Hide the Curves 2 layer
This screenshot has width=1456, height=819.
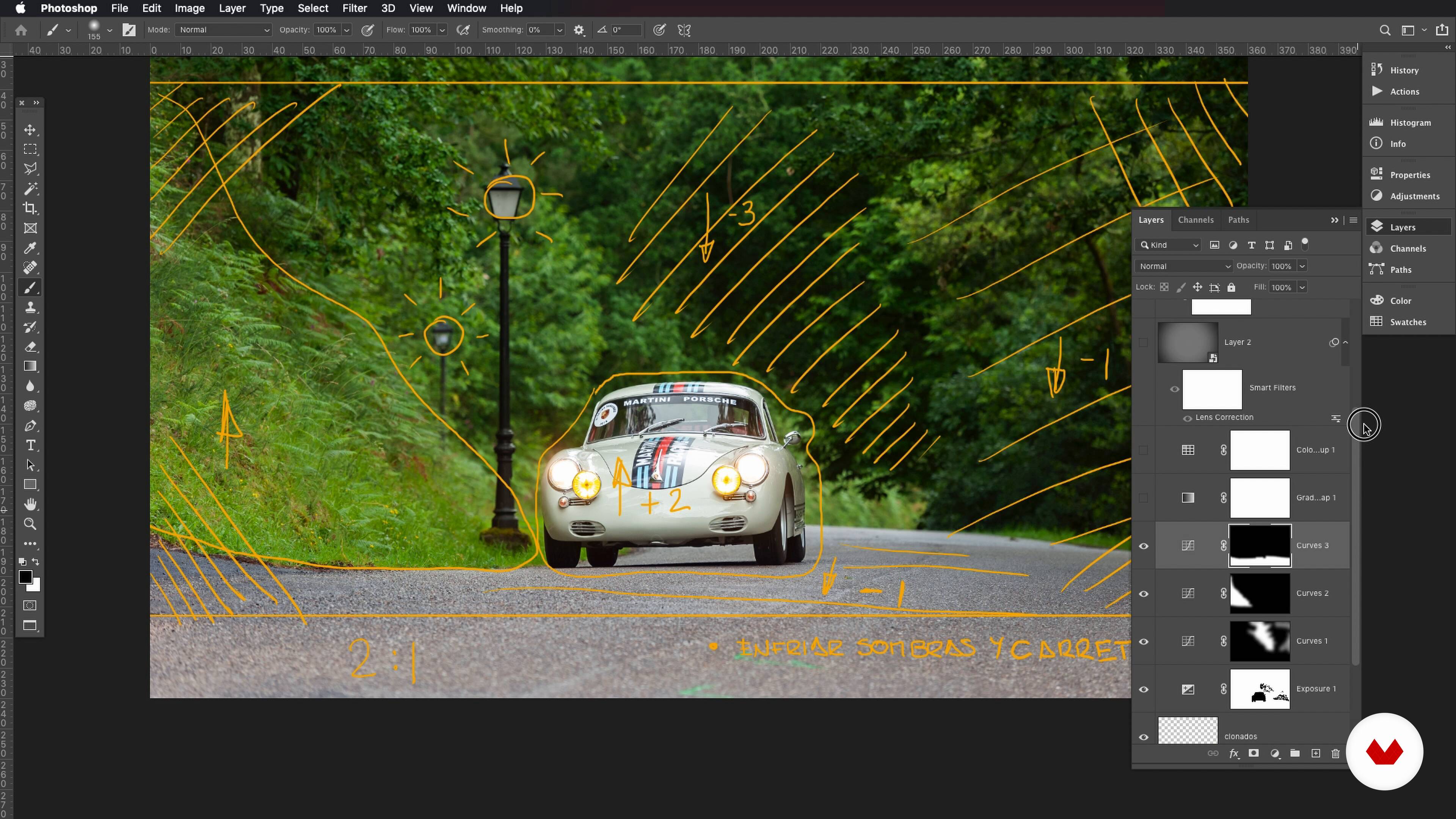coord(1144,593)
